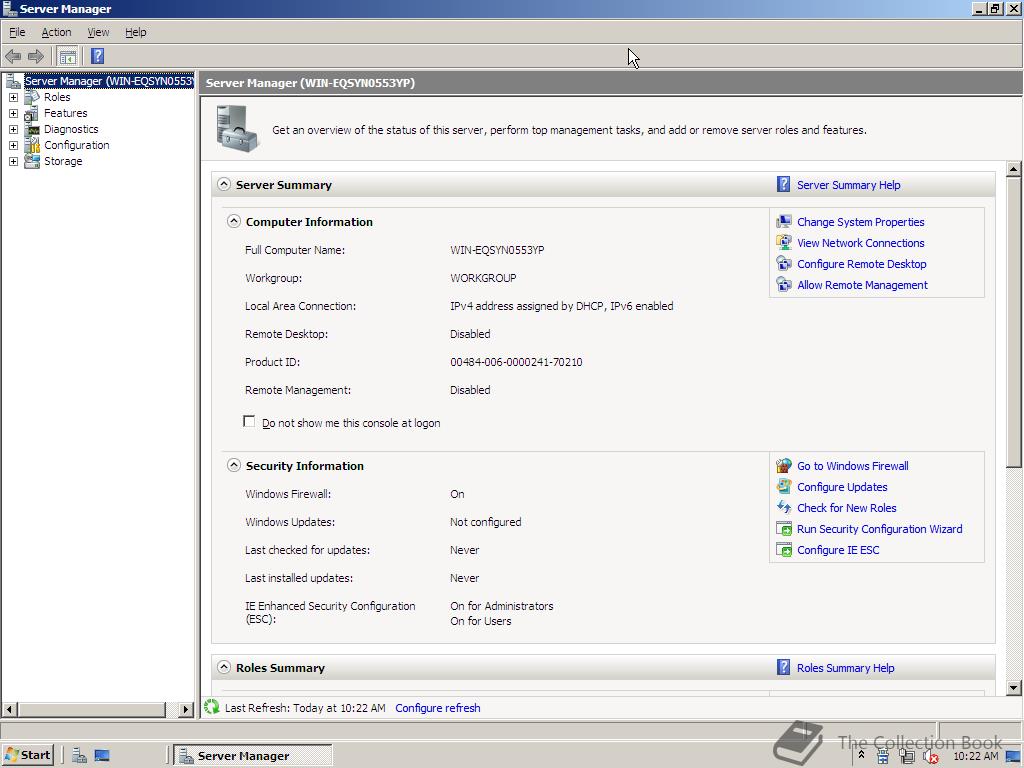Click the green refresh icon near Last Refresh
Viewport: 1024px width, 768px height.
click(x=212, y=707)
